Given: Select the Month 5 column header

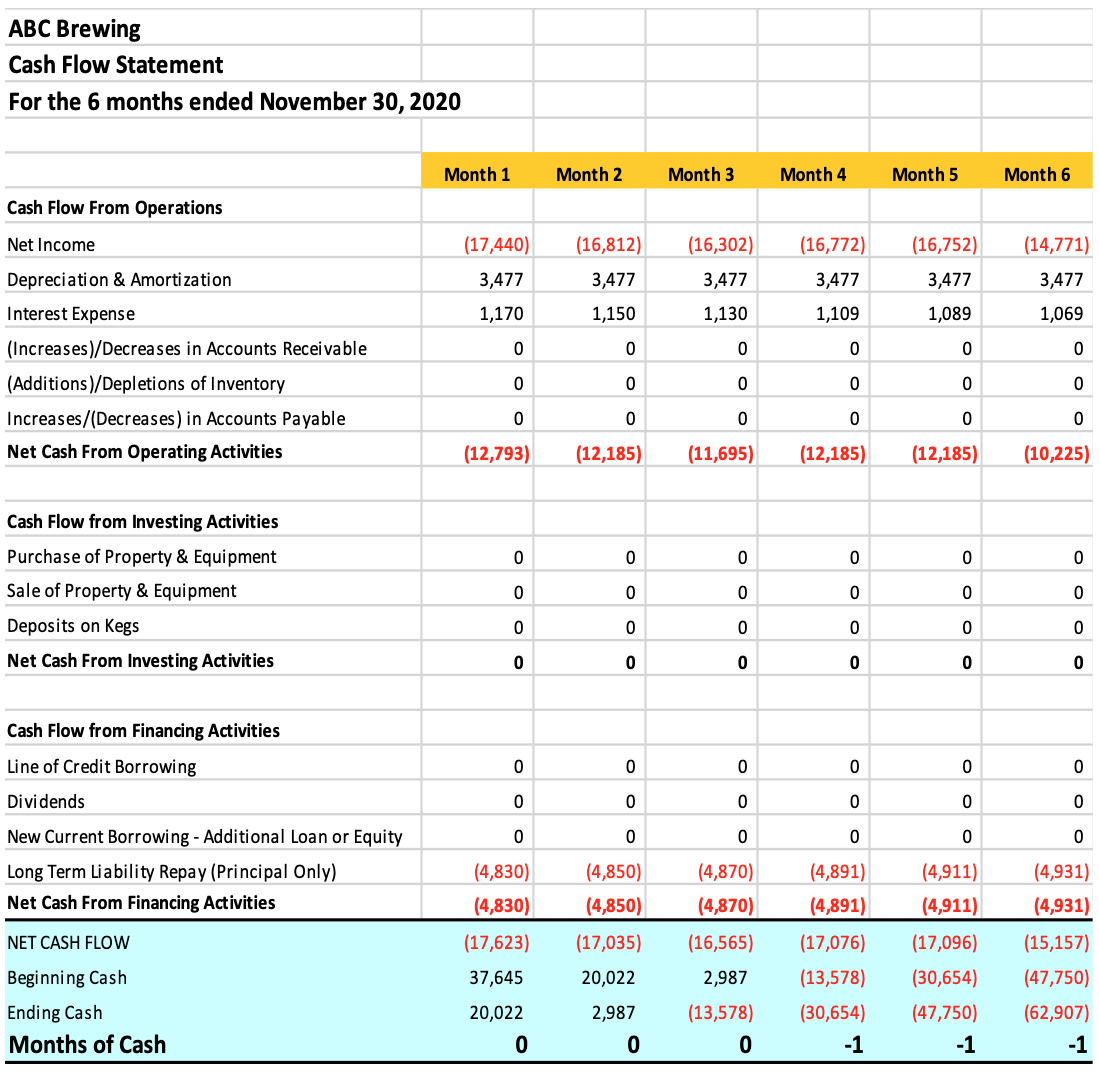Looking at the screenshot, I should (x=925, y=172).
